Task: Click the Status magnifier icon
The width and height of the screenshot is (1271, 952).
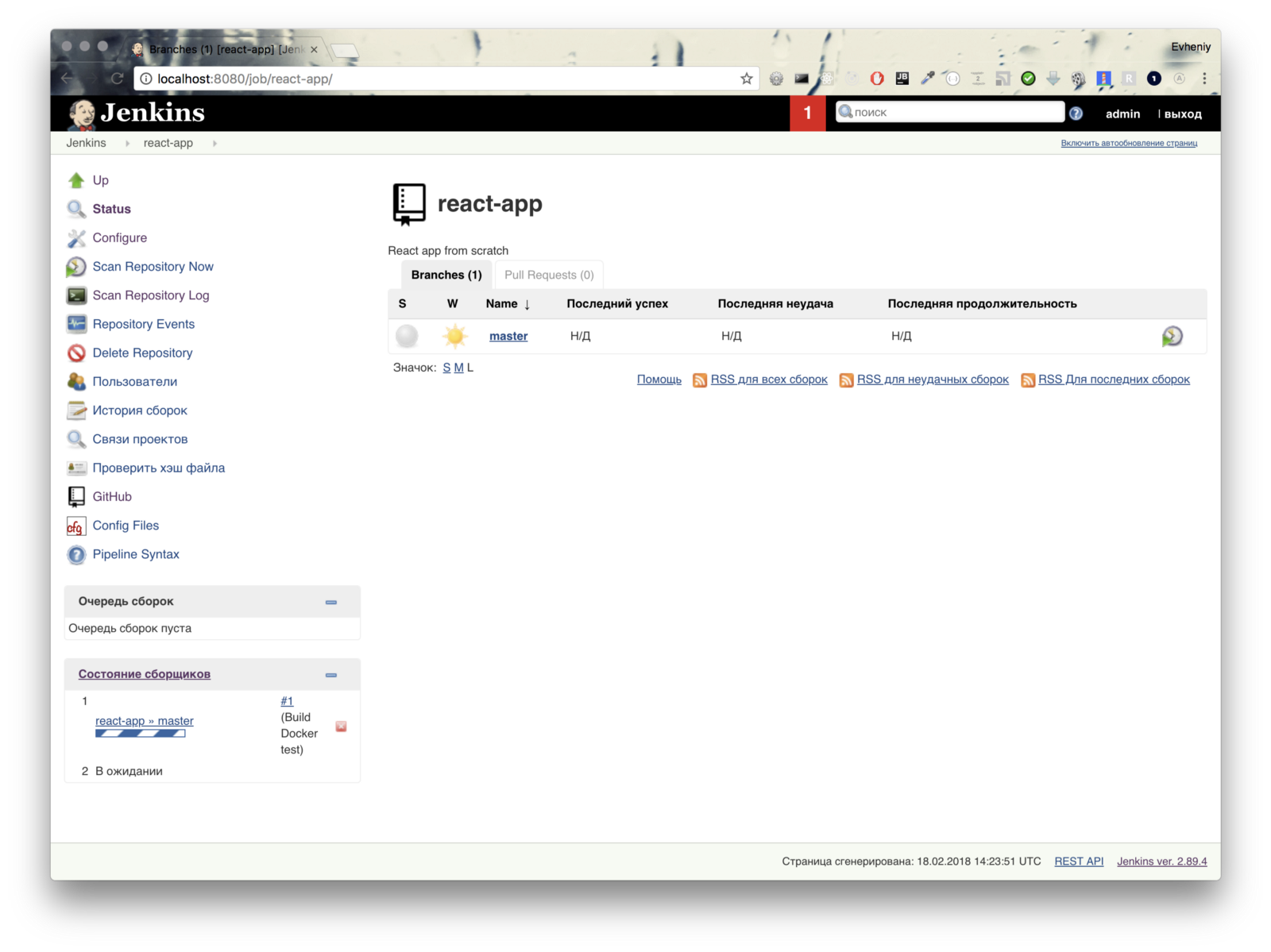Action: click(x=76, y=209)
